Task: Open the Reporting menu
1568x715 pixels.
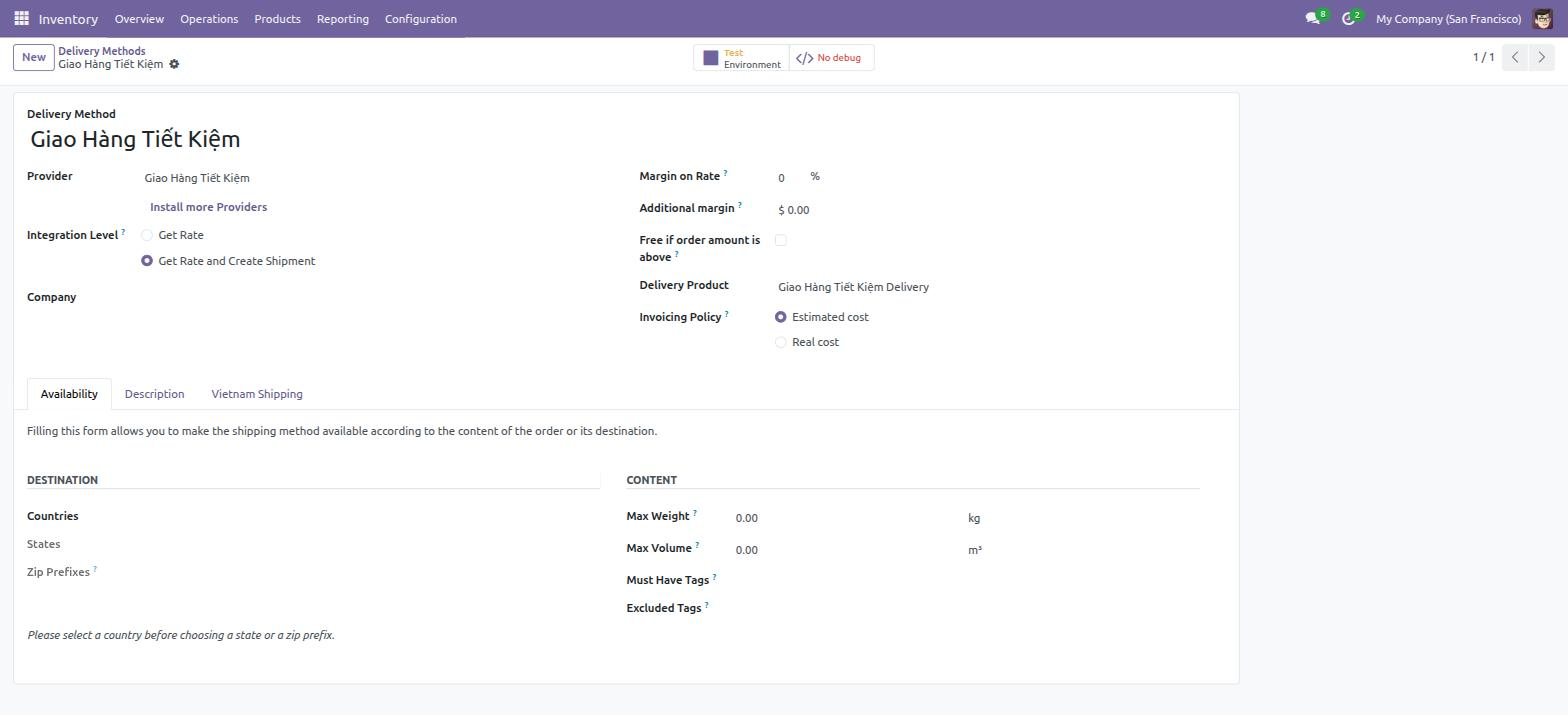Action: point(342,19)
